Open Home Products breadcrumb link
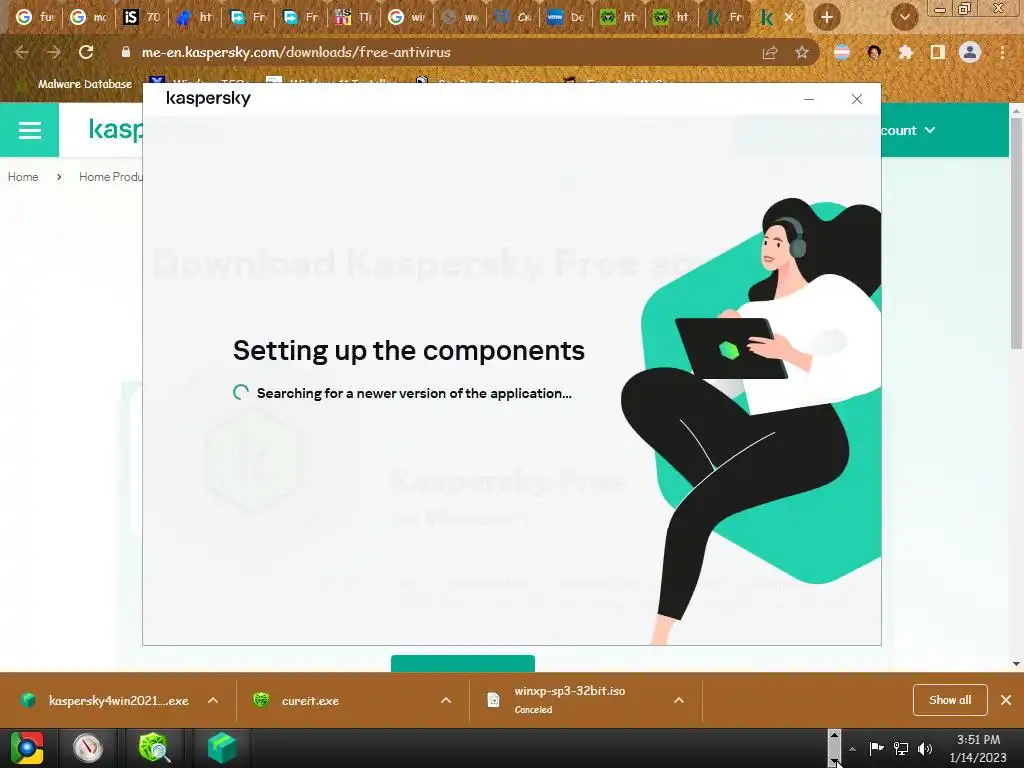The width and height of the screenshot is (1024, 768). (x=110, y=177)
